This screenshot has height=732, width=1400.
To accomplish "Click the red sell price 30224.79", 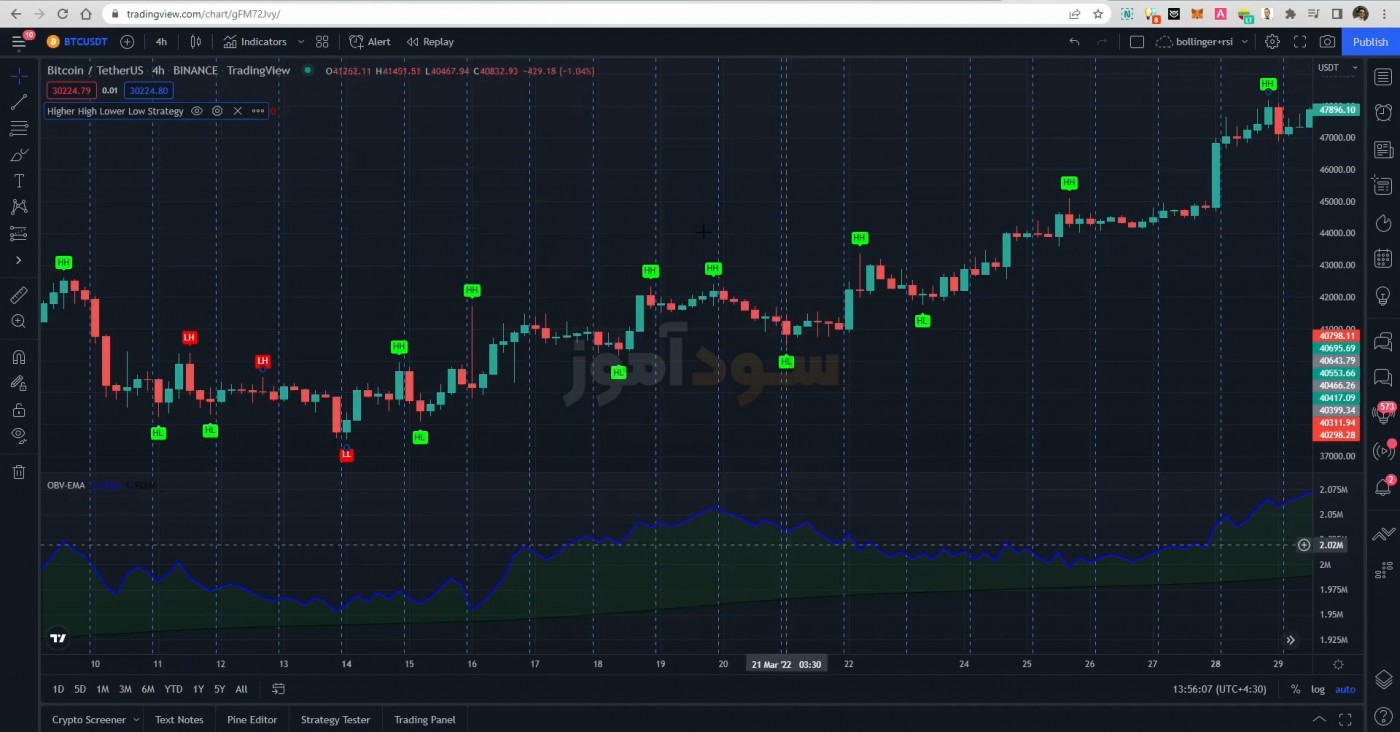I will [71, 91].
